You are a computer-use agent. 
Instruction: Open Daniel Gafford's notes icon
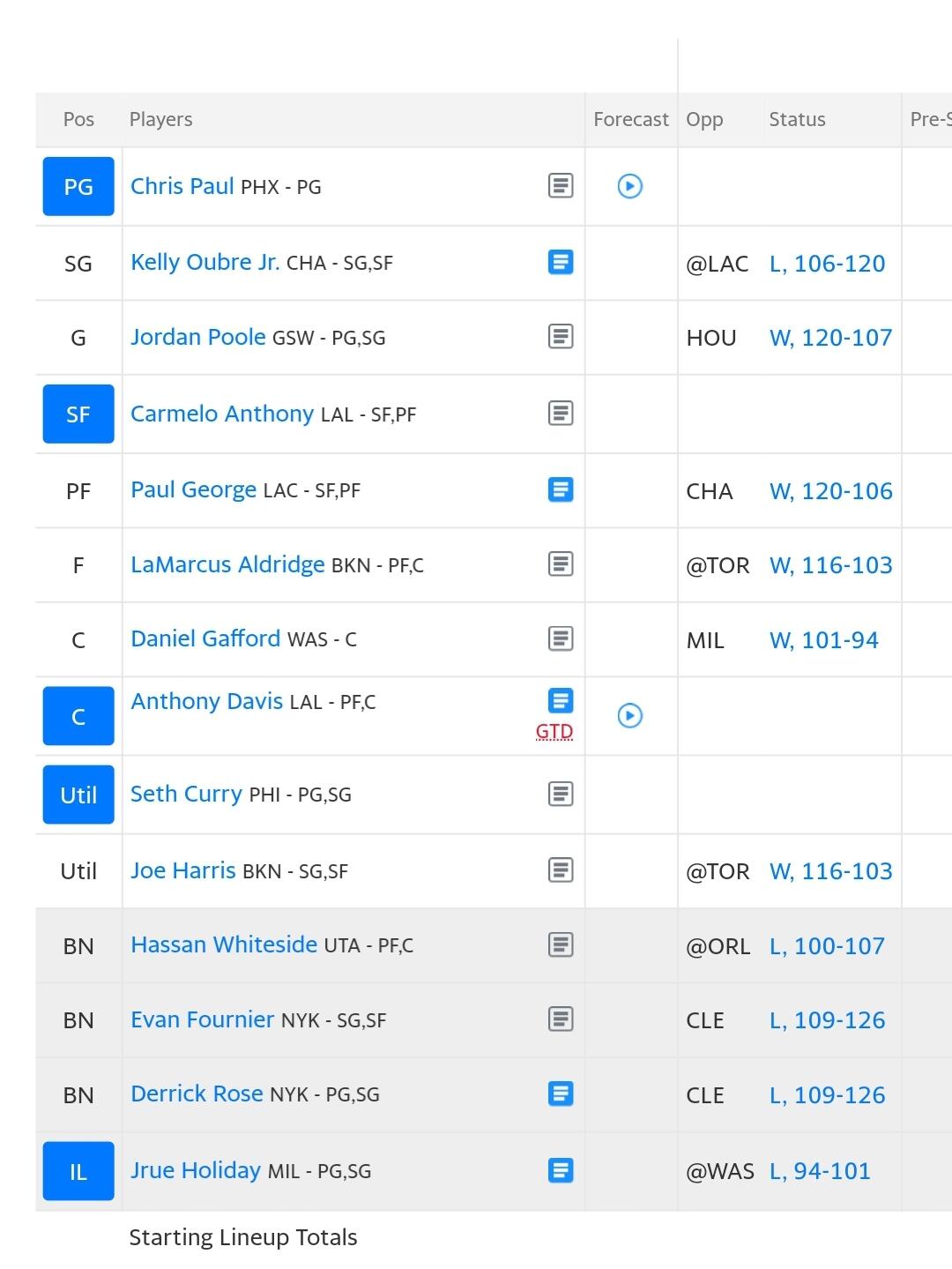(x=561, y=638)
